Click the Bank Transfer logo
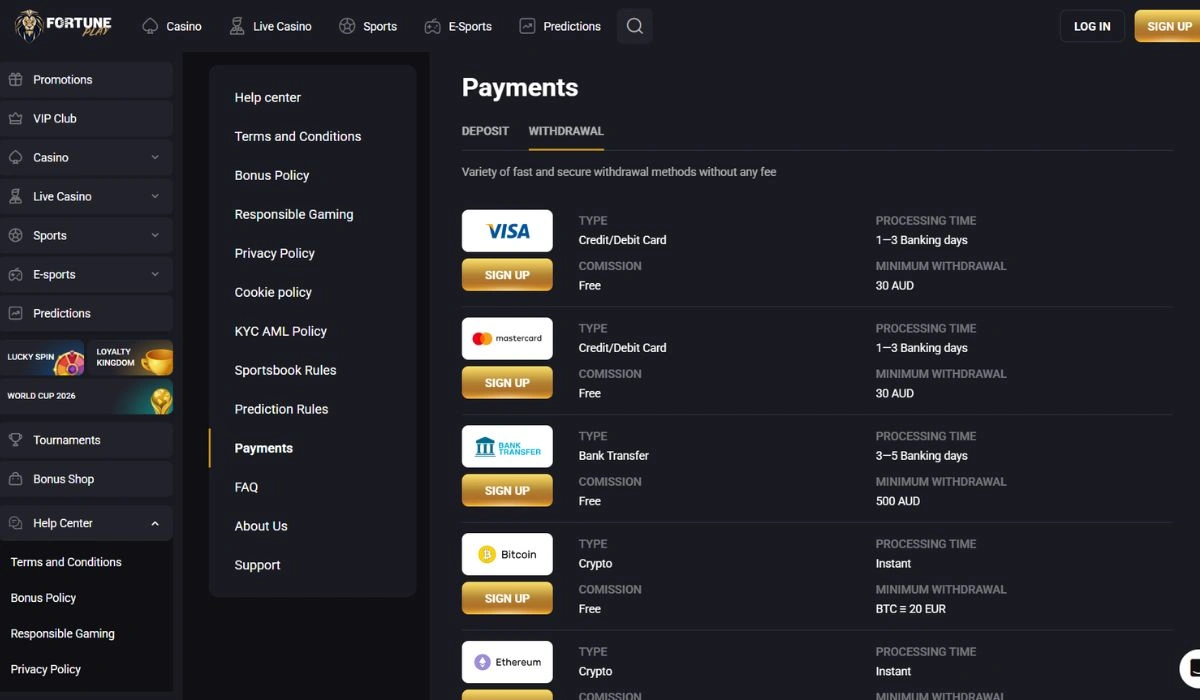Image resolution: width=1200 pixels, height=700 pixels. pos(507,447)
